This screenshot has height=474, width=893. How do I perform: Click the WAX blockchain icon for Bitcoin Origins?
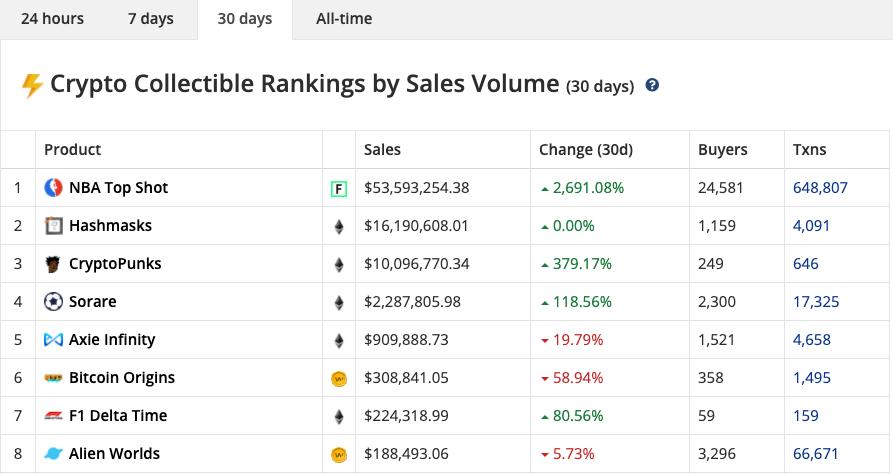pyautogui.click(x=339, y=378)
